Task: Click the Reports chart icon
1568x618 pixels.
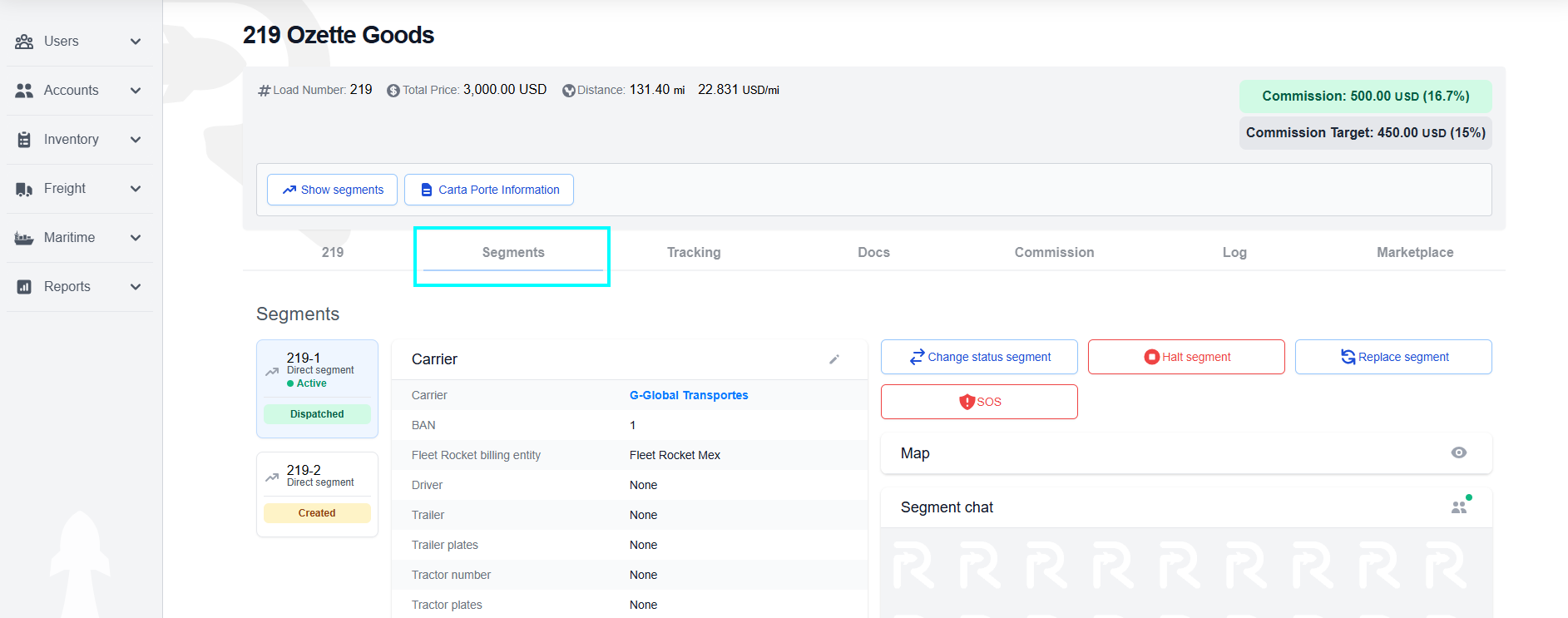Action: coord(24,287)
